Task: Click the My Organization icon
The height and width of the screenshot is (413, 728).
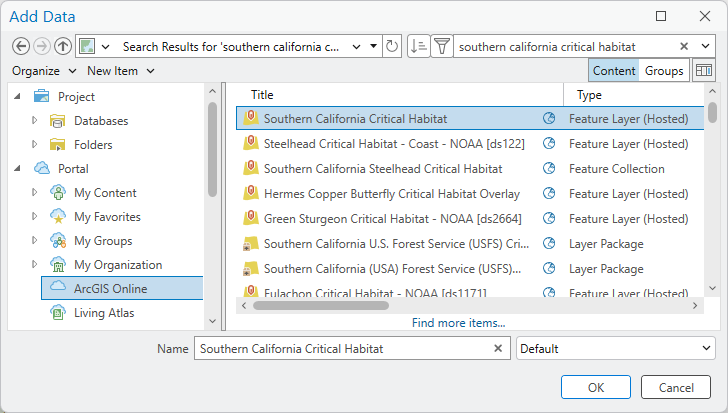Action: [x=58, y=265]
